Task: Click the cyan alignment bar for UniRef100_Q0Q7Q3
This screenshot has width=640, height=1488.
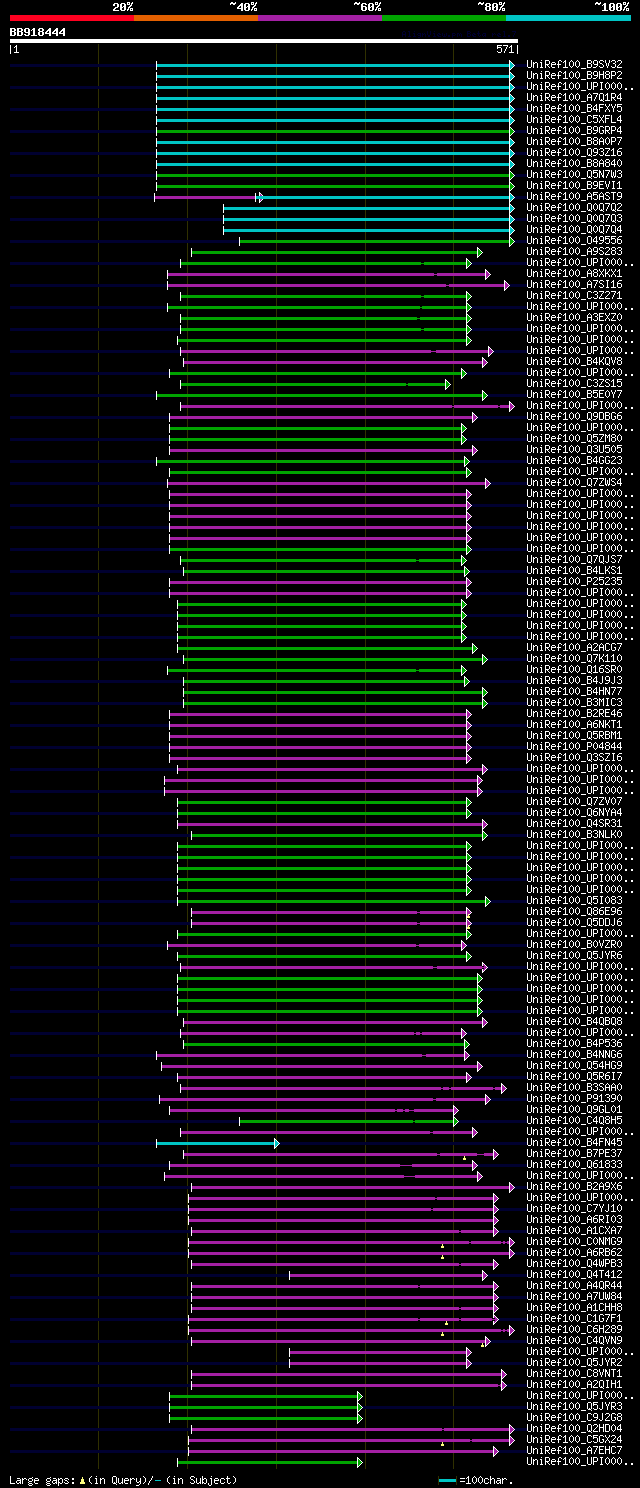Action: tap(368, 218)
